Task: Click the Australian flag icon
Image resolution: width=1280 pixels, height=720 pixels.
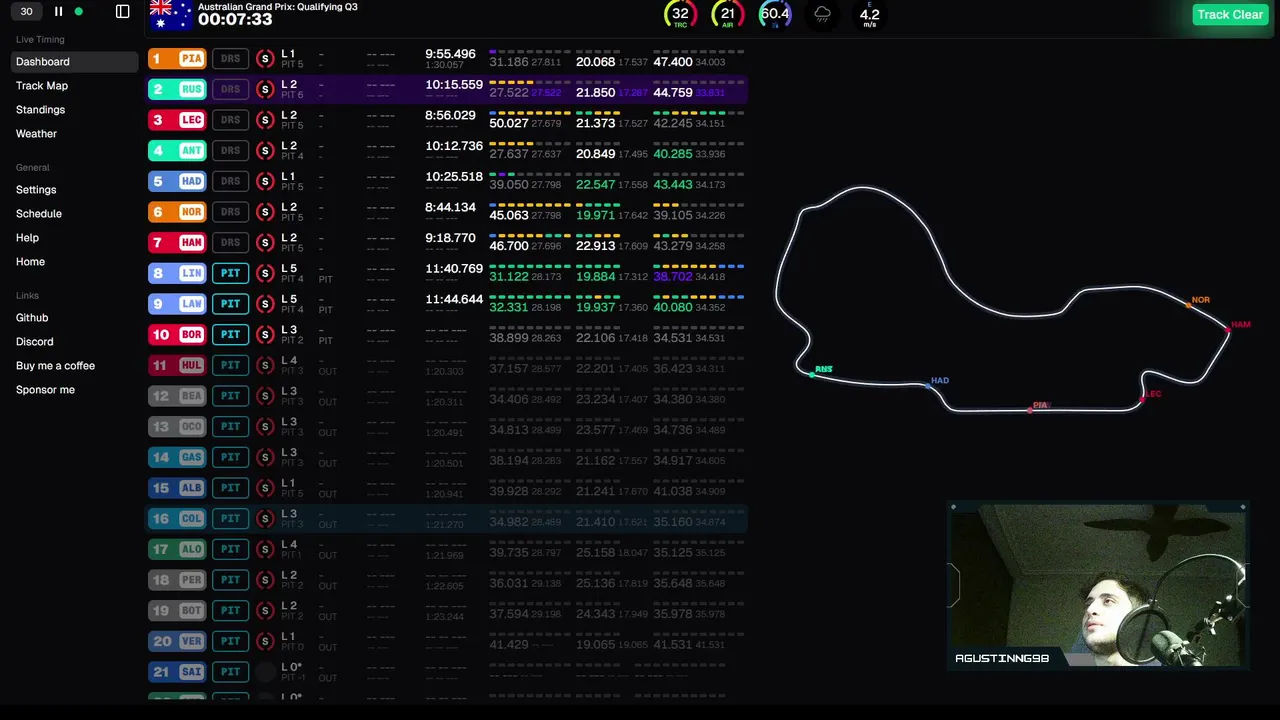Action: (x=170, y=14)
